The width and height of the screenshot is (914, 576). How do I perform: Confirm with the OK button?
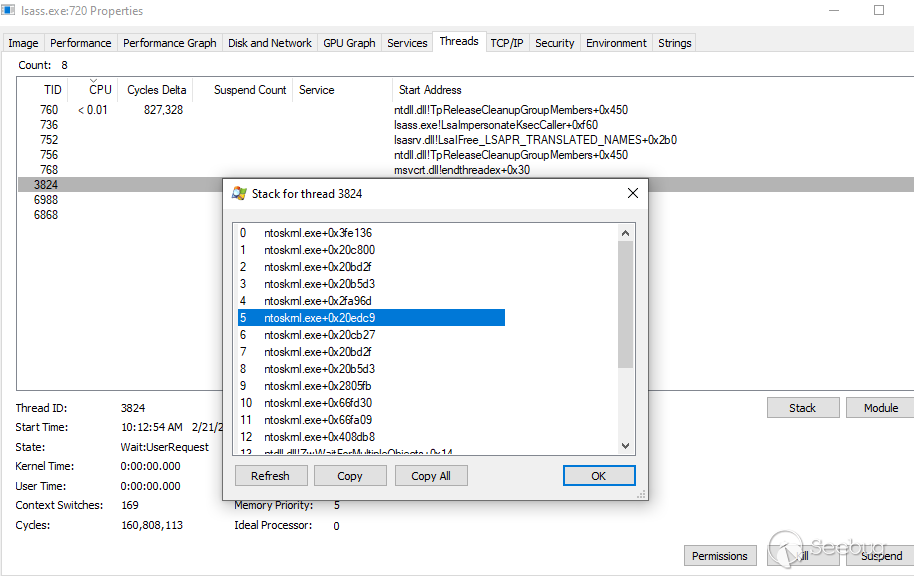[x=598, y=476]
